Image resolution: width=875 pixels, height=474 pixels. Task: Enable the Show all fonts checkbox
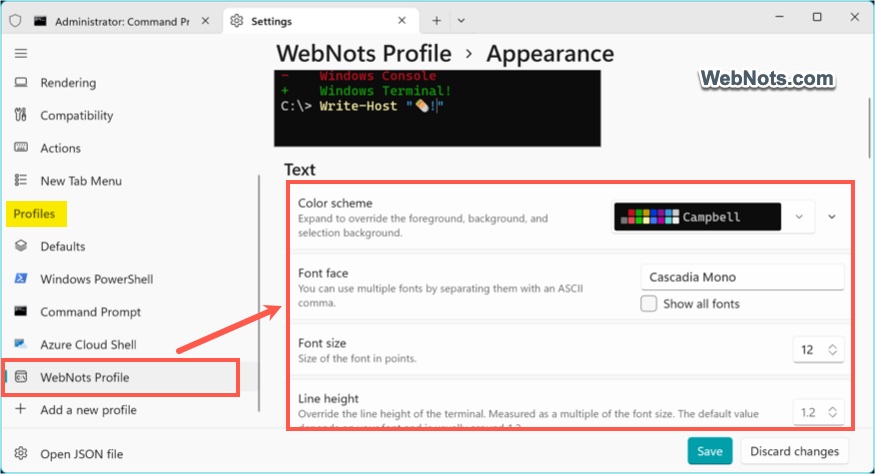click(x=648, y=304)
